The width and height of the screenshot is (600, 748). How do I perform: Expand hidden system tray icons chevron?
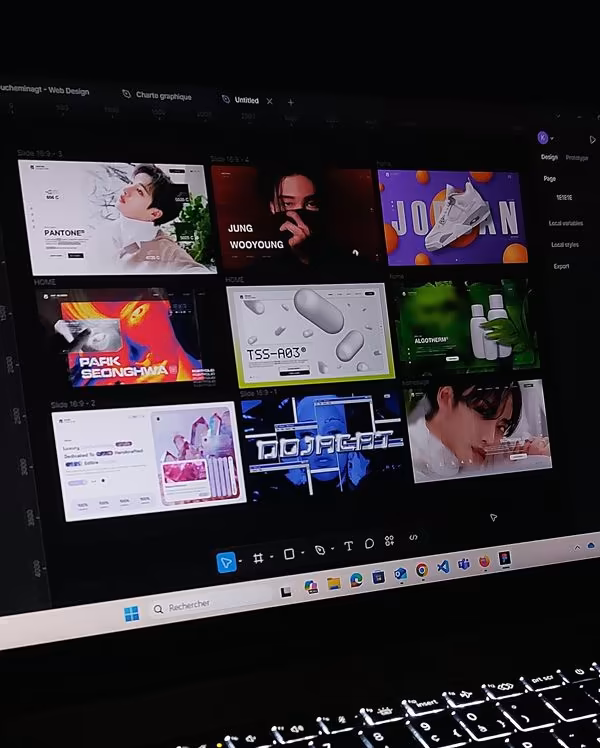[x=577, y=548]
